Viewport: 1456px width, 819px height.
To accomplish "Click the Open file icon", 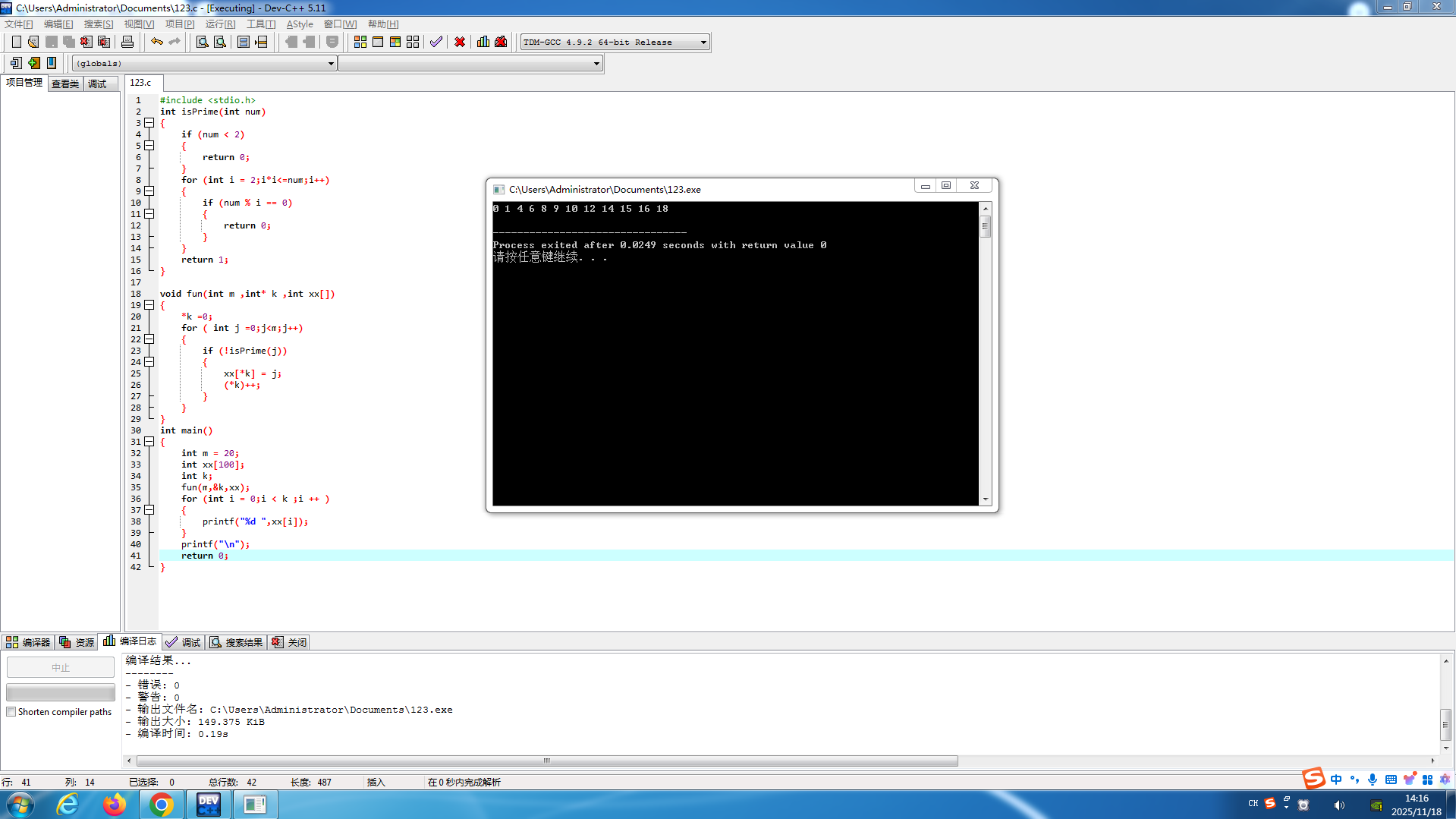I will (x=33, y=42).
